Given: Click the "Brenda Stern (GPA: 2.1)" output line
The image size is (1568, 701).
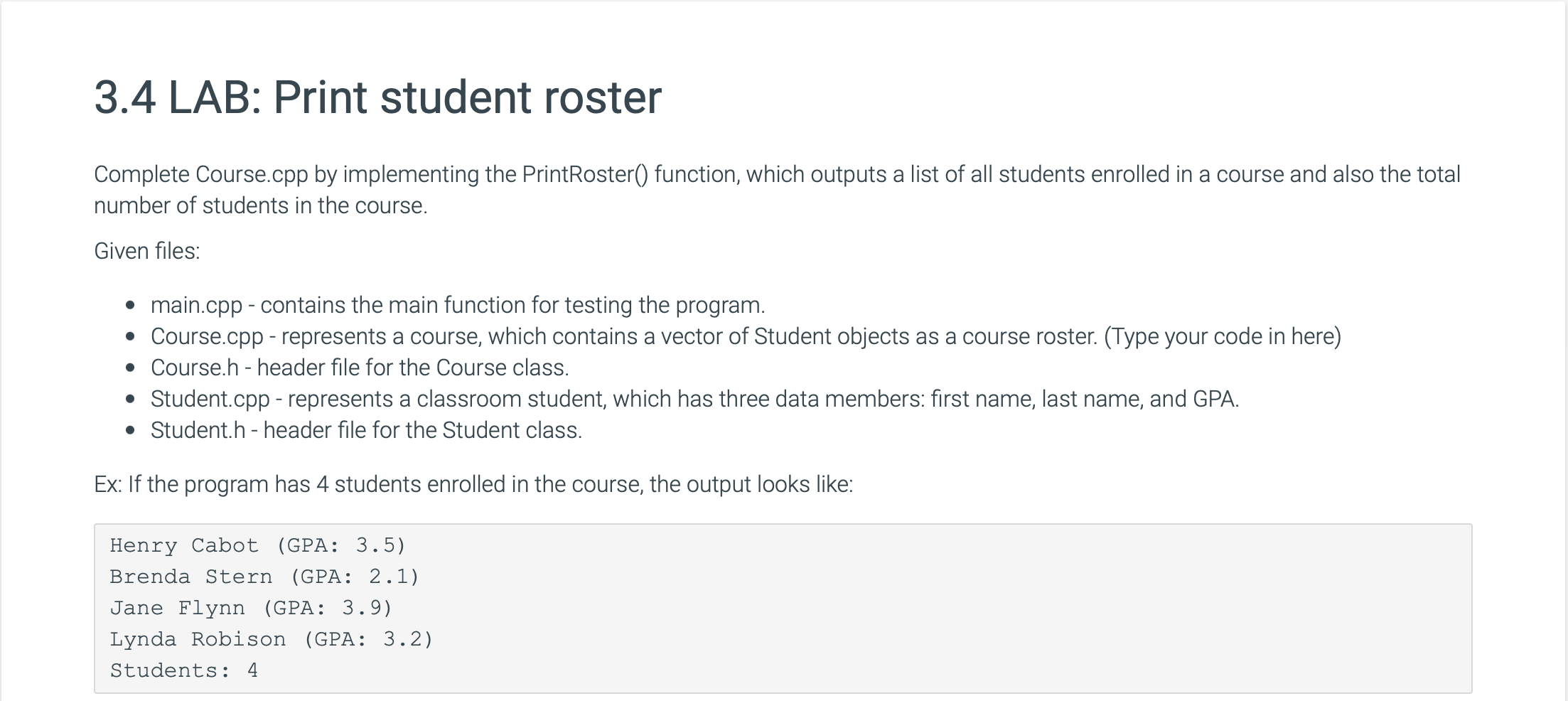Looking at the screenshot, I should [x=264, y=577].
